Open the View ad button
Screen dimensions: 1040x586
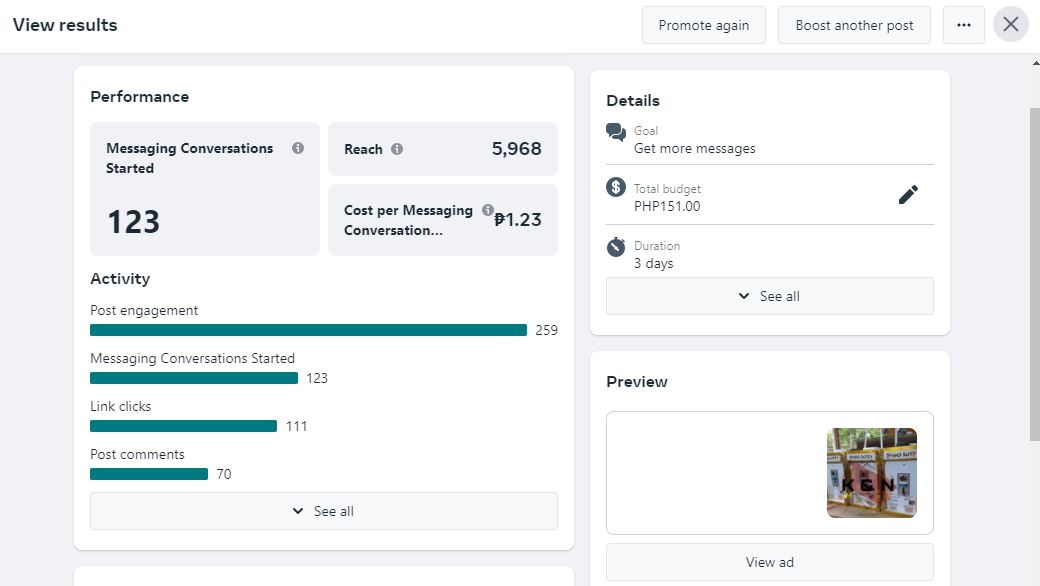(769, 562)
